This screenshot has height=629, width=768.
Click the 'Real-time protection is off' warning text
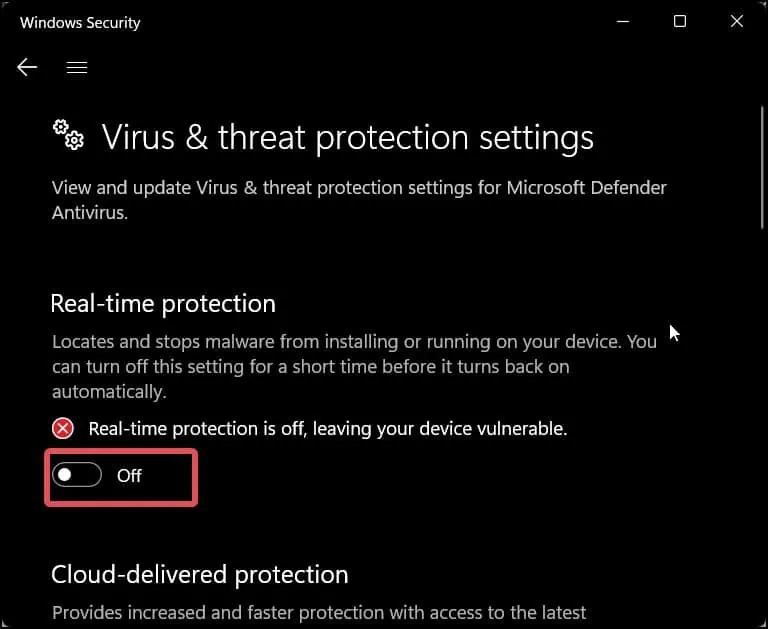pos(328,429)
